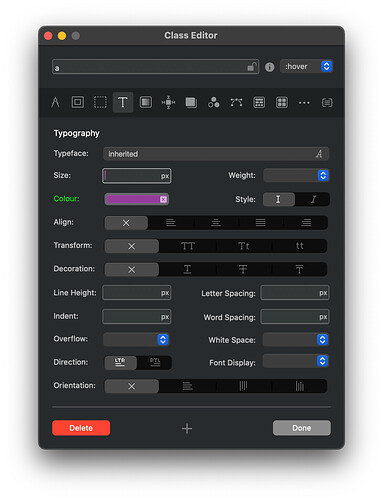The width and height of the screenshot is (382, 500).
Task: Set Orientation to horizontal lines
Action: pyautogui.click(x=188, y=386)
